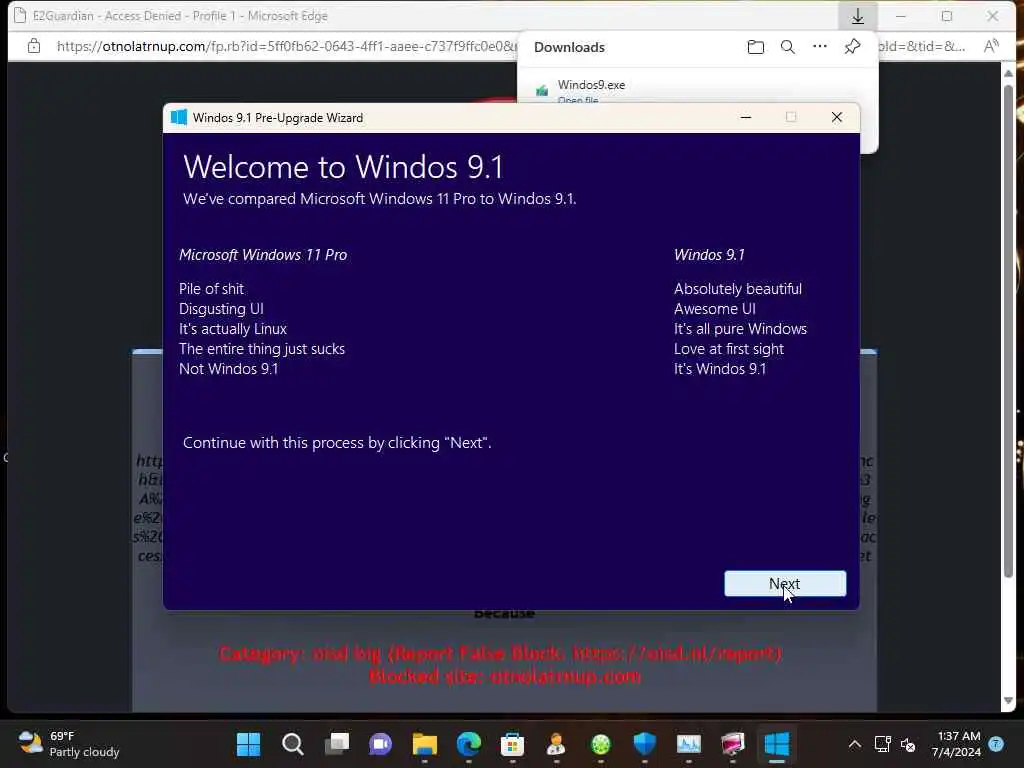Open clock showing 1:37 AM

(x=956, y=744)
